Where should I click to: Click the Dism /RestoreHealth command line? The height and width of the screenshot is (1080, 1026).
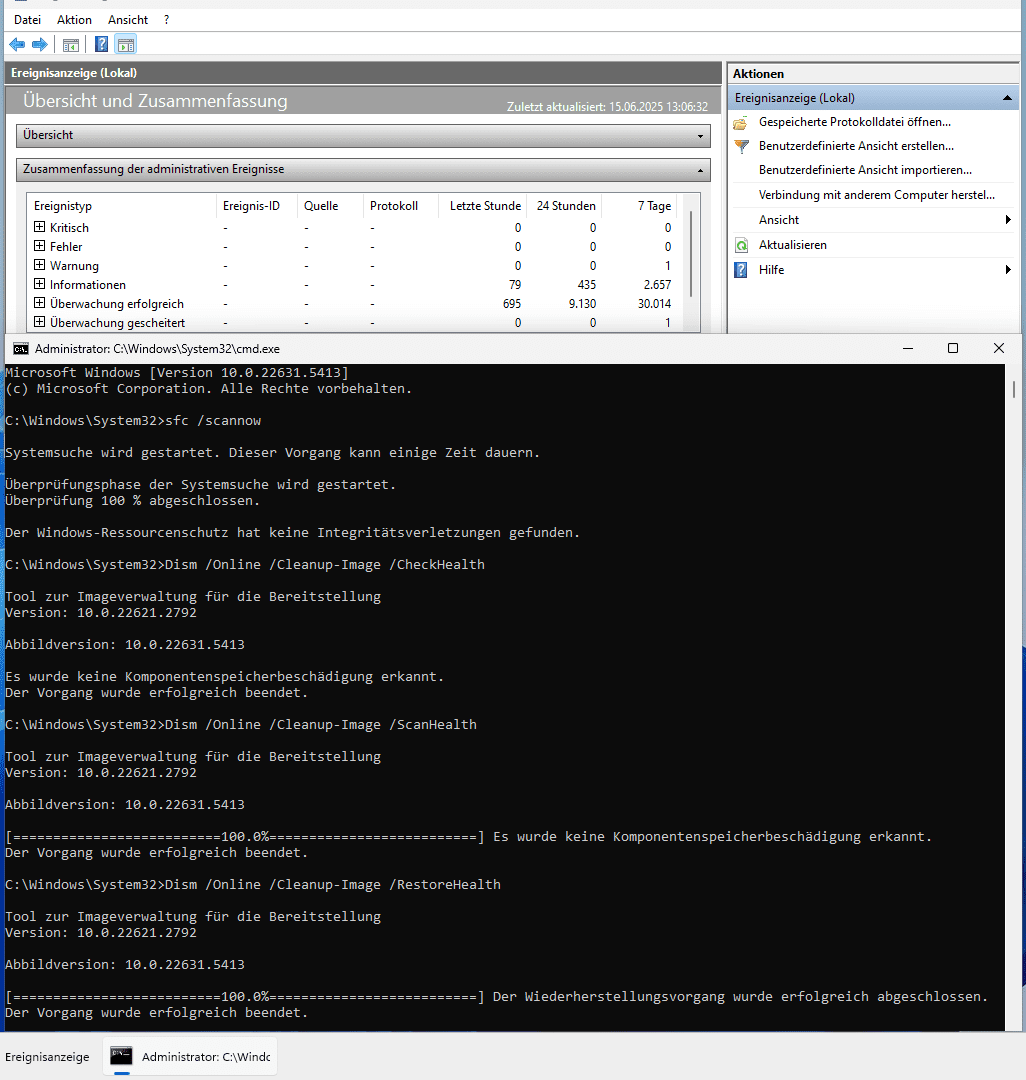click(253, 884)
